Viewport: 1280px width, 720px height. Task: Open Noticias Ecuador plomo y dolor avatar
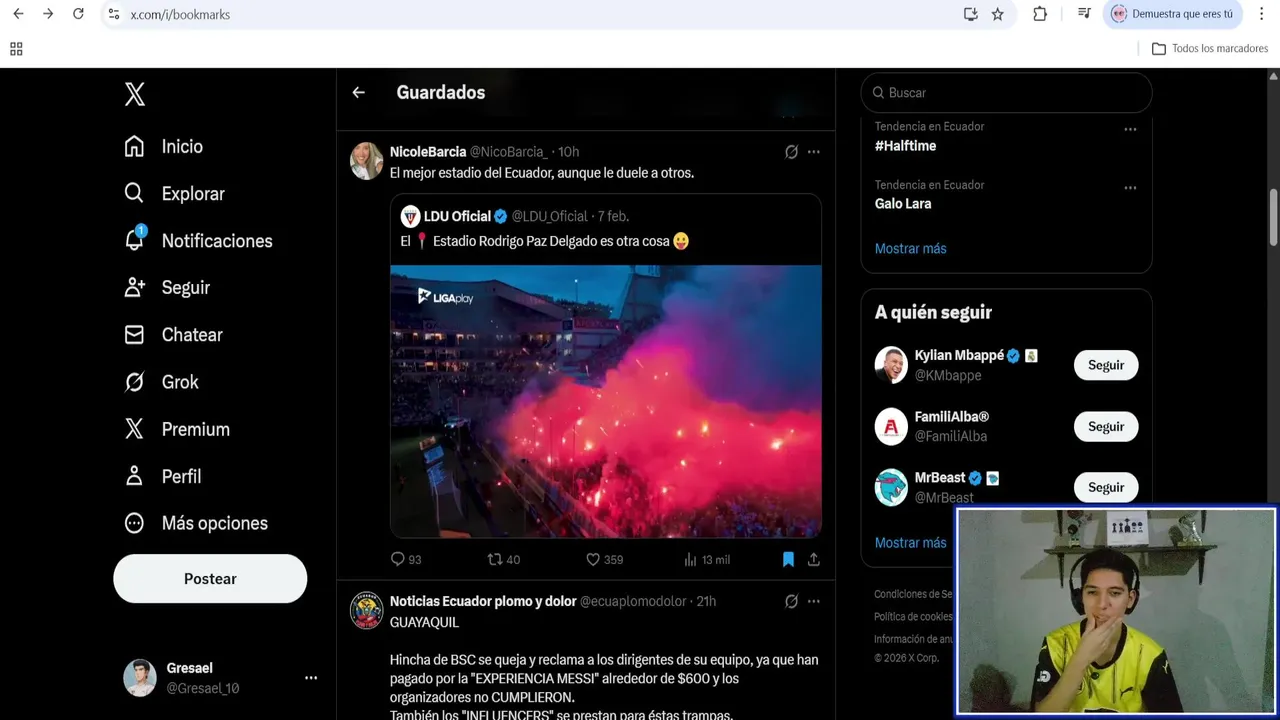tap(366, 610)
